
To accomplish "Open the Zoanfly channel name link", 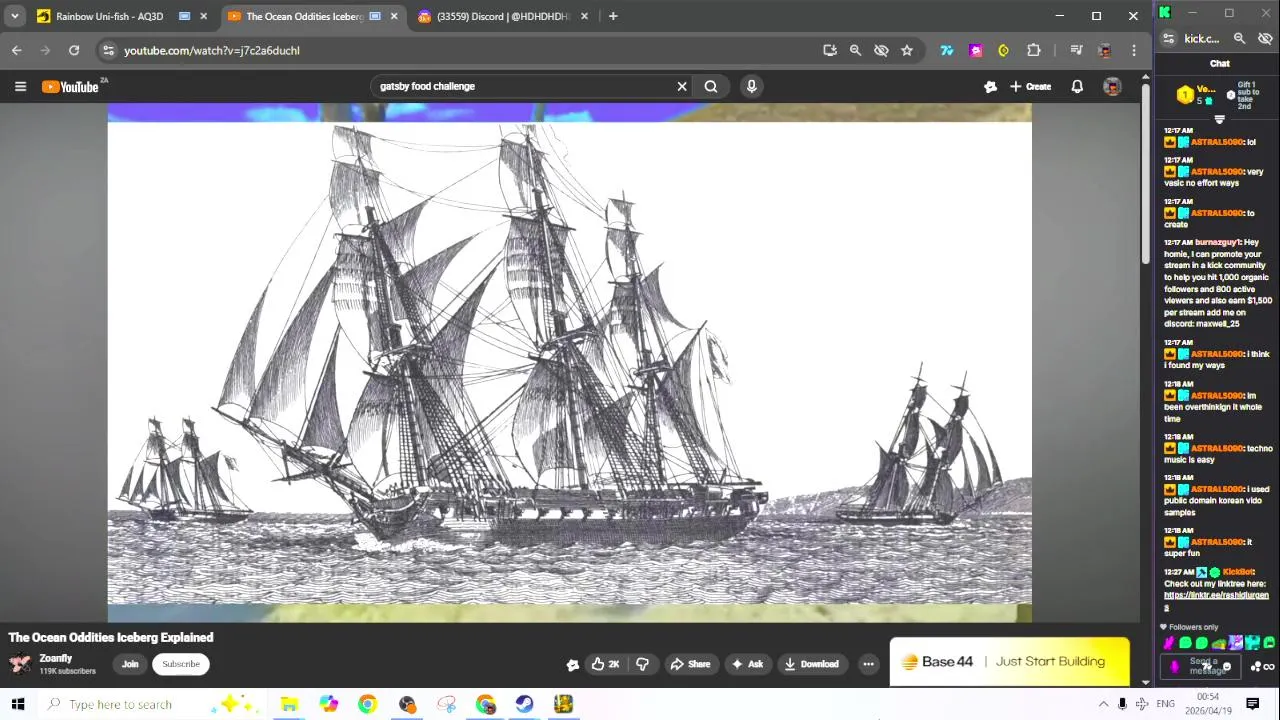I will [x=56, y=658].
